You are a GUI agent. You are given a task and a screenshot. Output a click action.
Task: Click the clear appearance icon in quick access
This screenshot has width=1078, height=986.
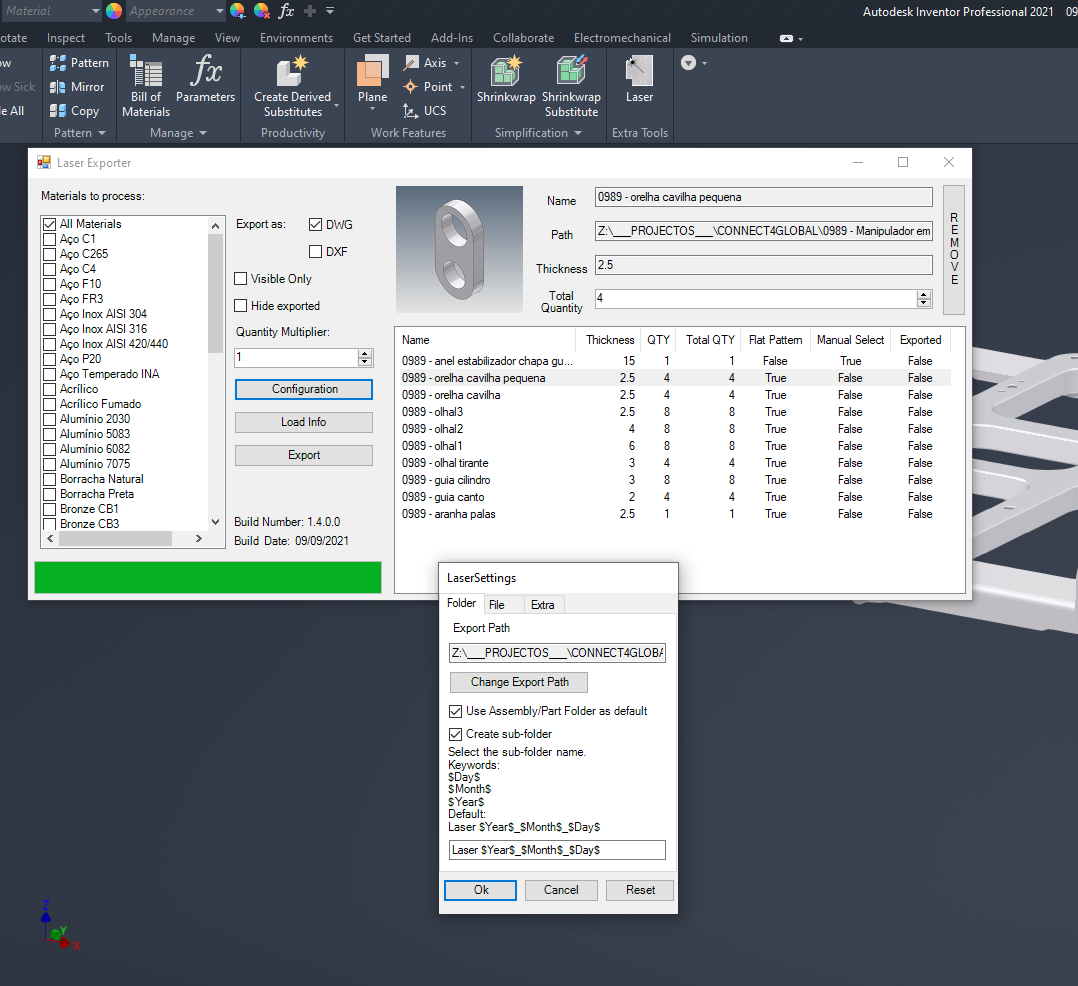tap(261, 10)
